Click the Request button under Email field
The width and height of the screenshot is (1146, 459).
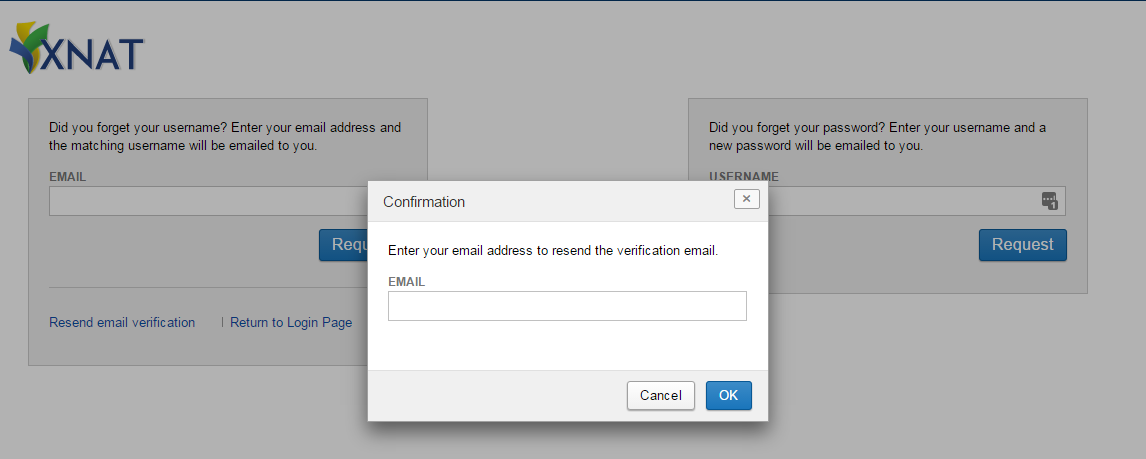coord(344,245)
